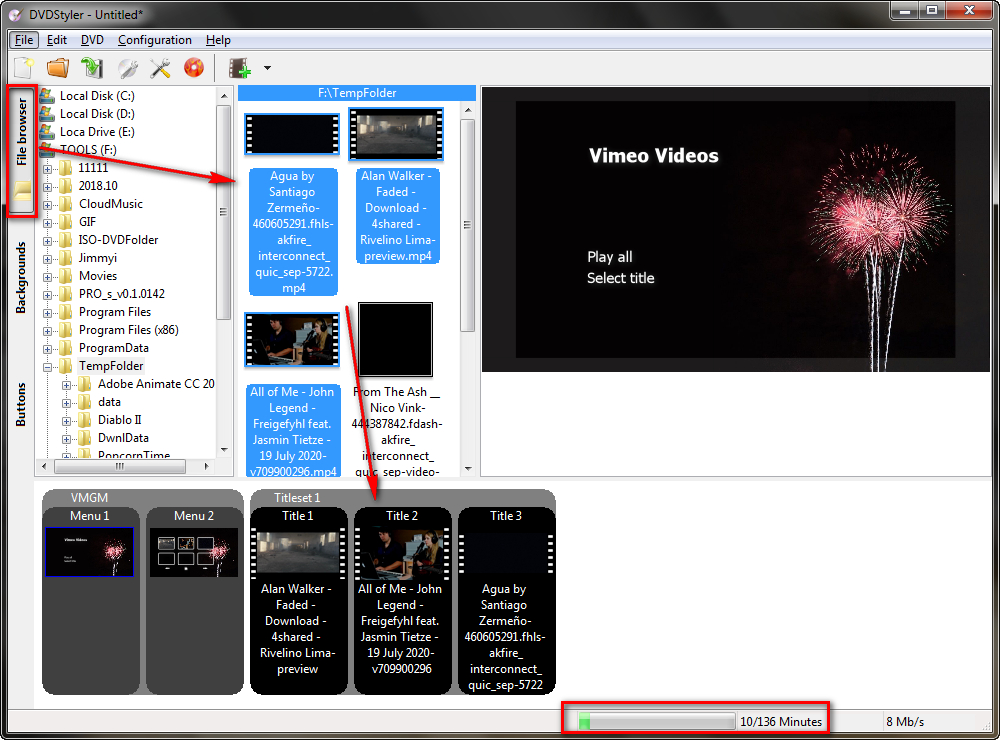Click file list scroll down arrow

(467, 468)
